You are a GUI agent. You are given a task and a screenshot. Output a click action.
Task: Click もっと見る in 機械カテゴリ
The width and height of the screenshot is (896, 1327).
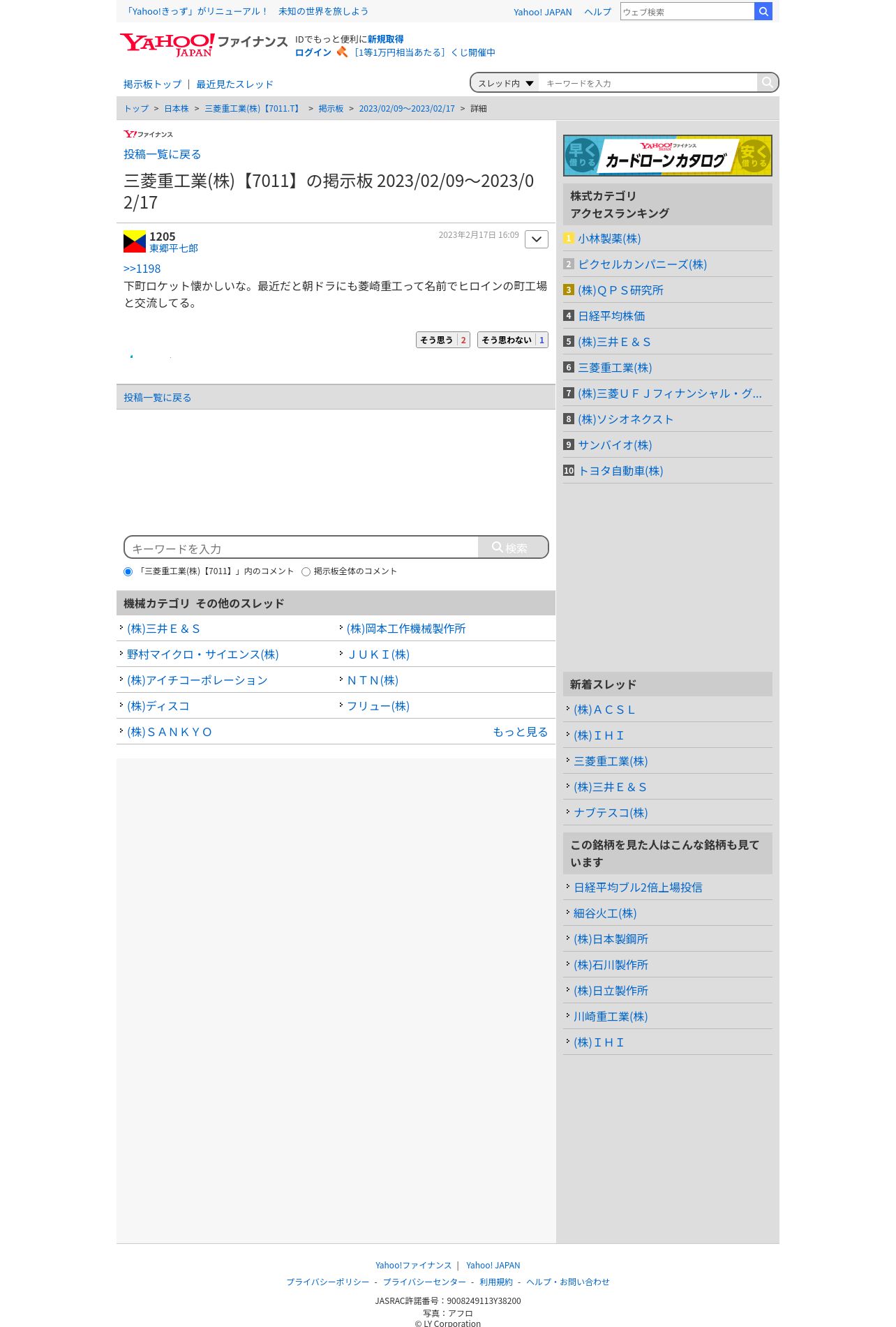click(520, 732)
